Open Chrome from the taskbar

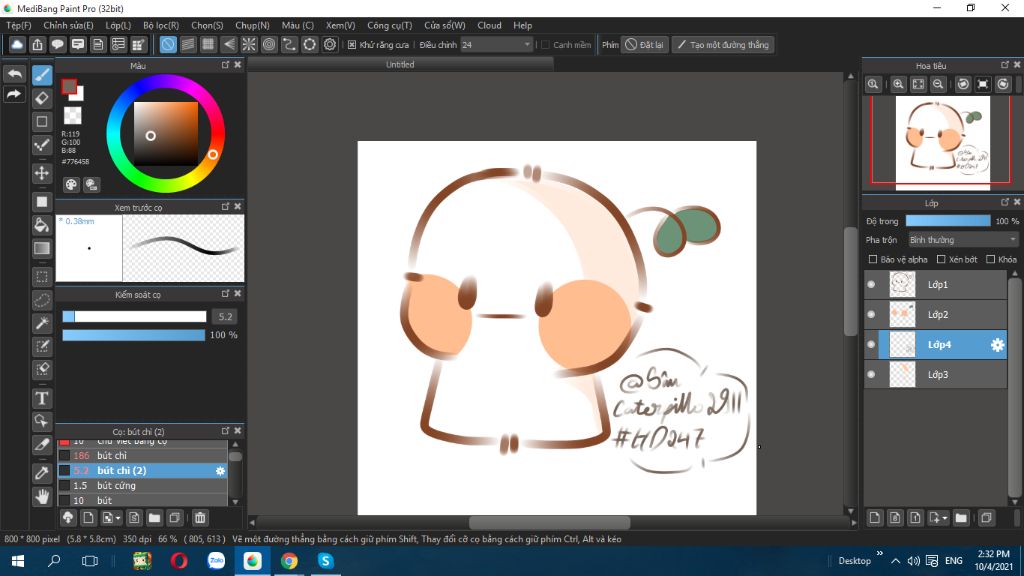[289, 561]
